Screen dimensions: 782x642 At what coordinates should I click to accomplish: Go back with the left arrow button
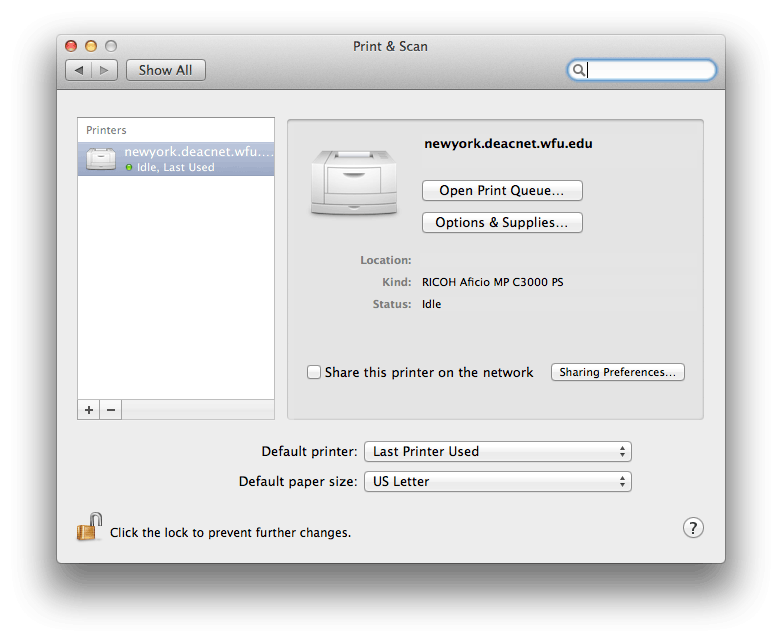(x=79, y=70)
